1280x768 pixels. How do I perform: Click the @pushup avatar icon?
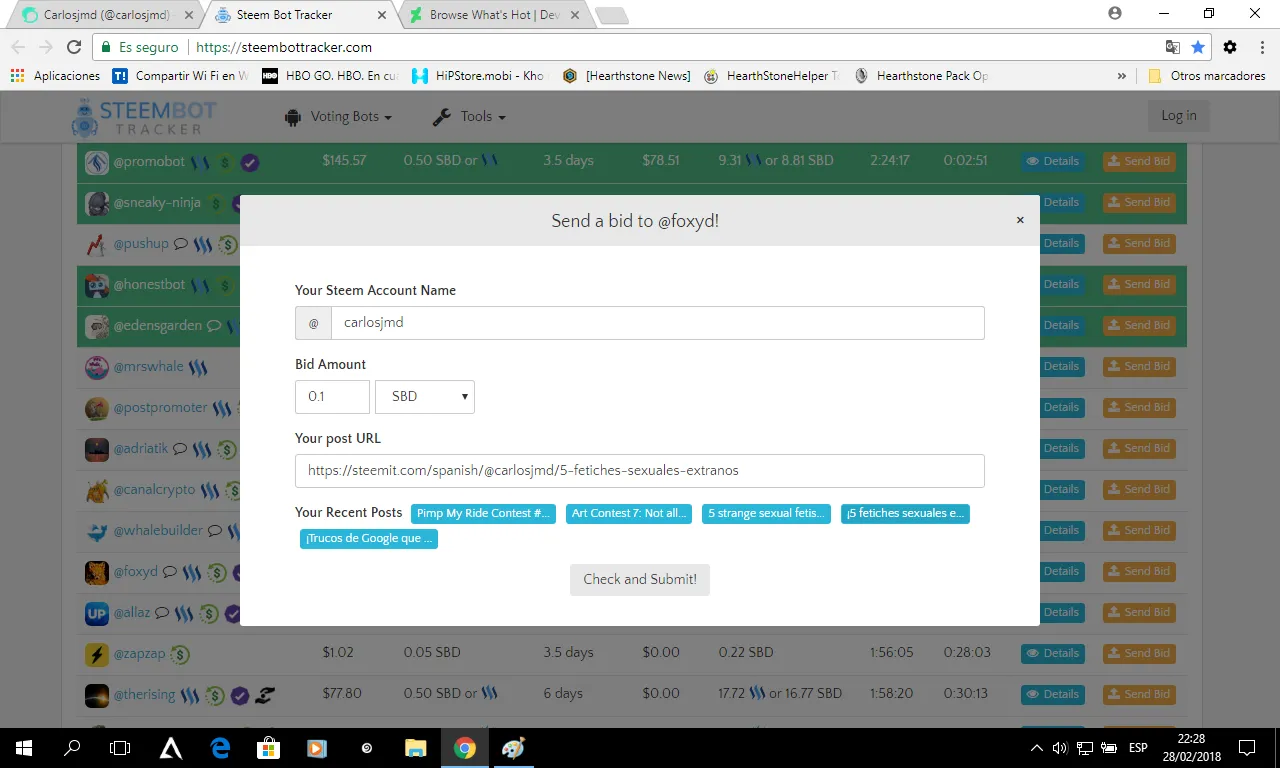tap(97, 244)
